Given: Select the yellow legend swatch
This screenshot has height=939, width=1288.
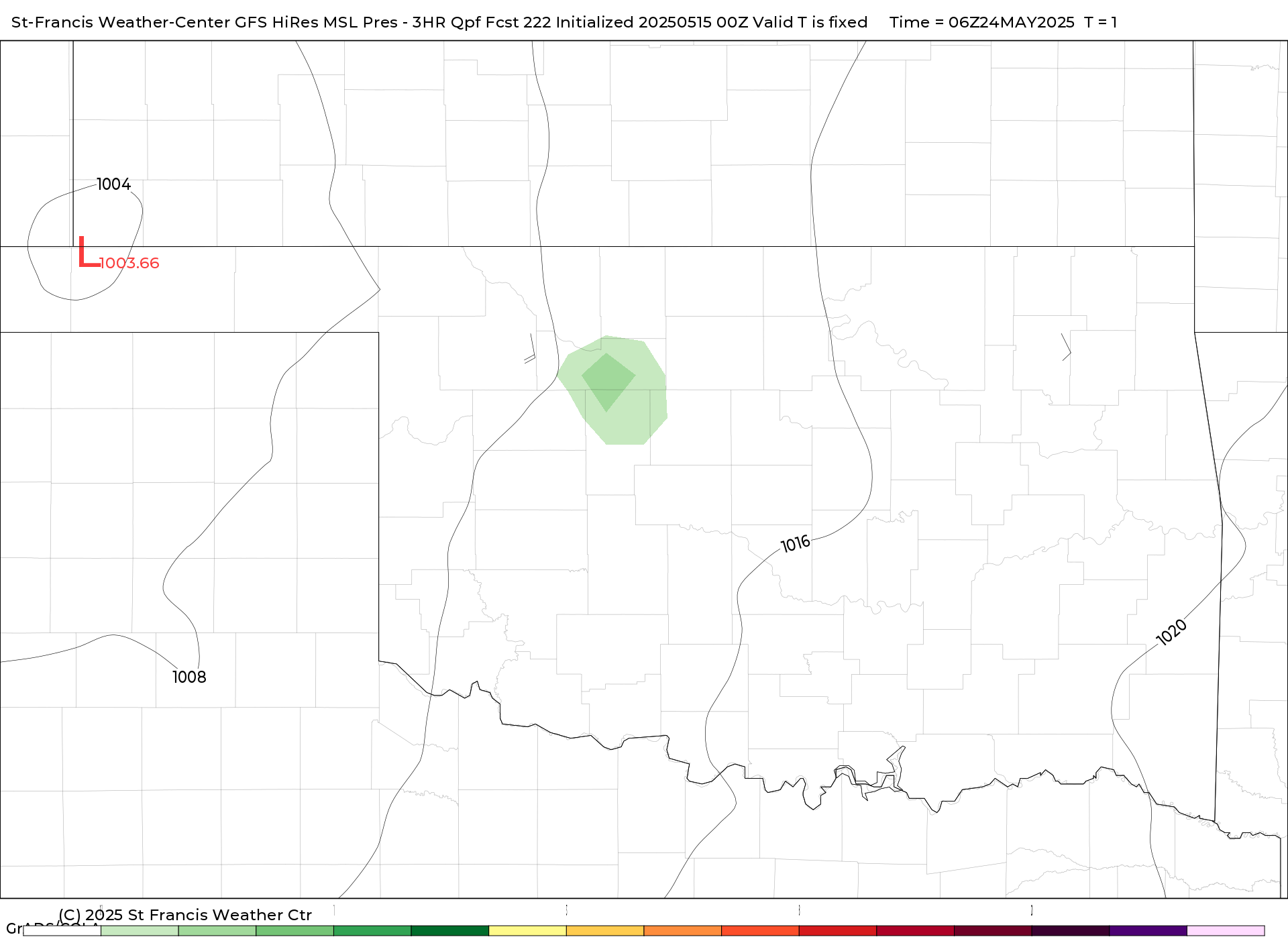Looking at the screenshot, I should point(528,931).
